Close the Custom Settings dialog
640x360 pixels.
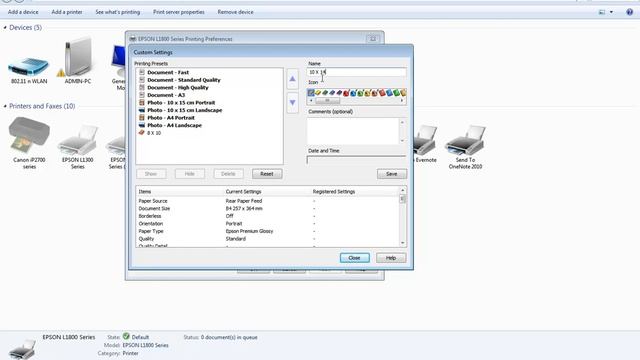coord(354,258)
